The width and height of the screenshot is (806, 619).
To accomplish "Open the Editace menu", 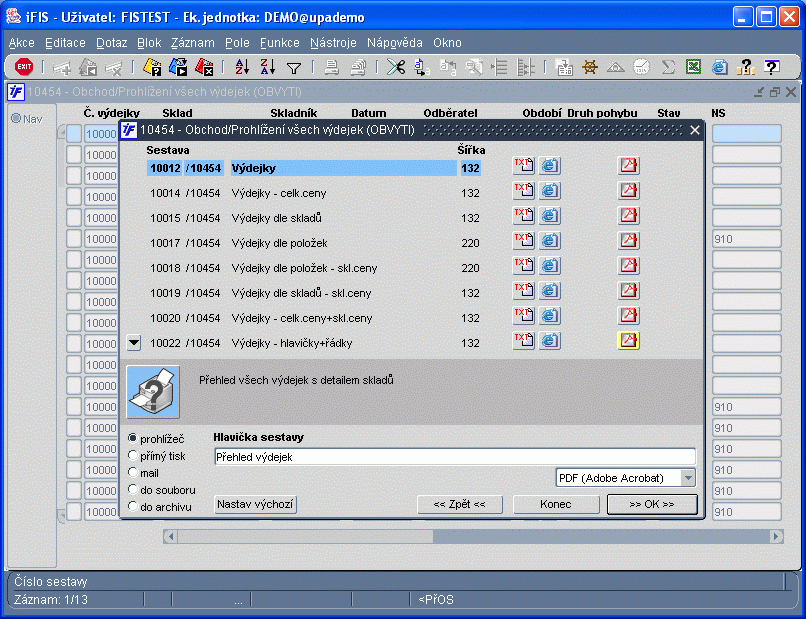I will (x=65, y=43).
